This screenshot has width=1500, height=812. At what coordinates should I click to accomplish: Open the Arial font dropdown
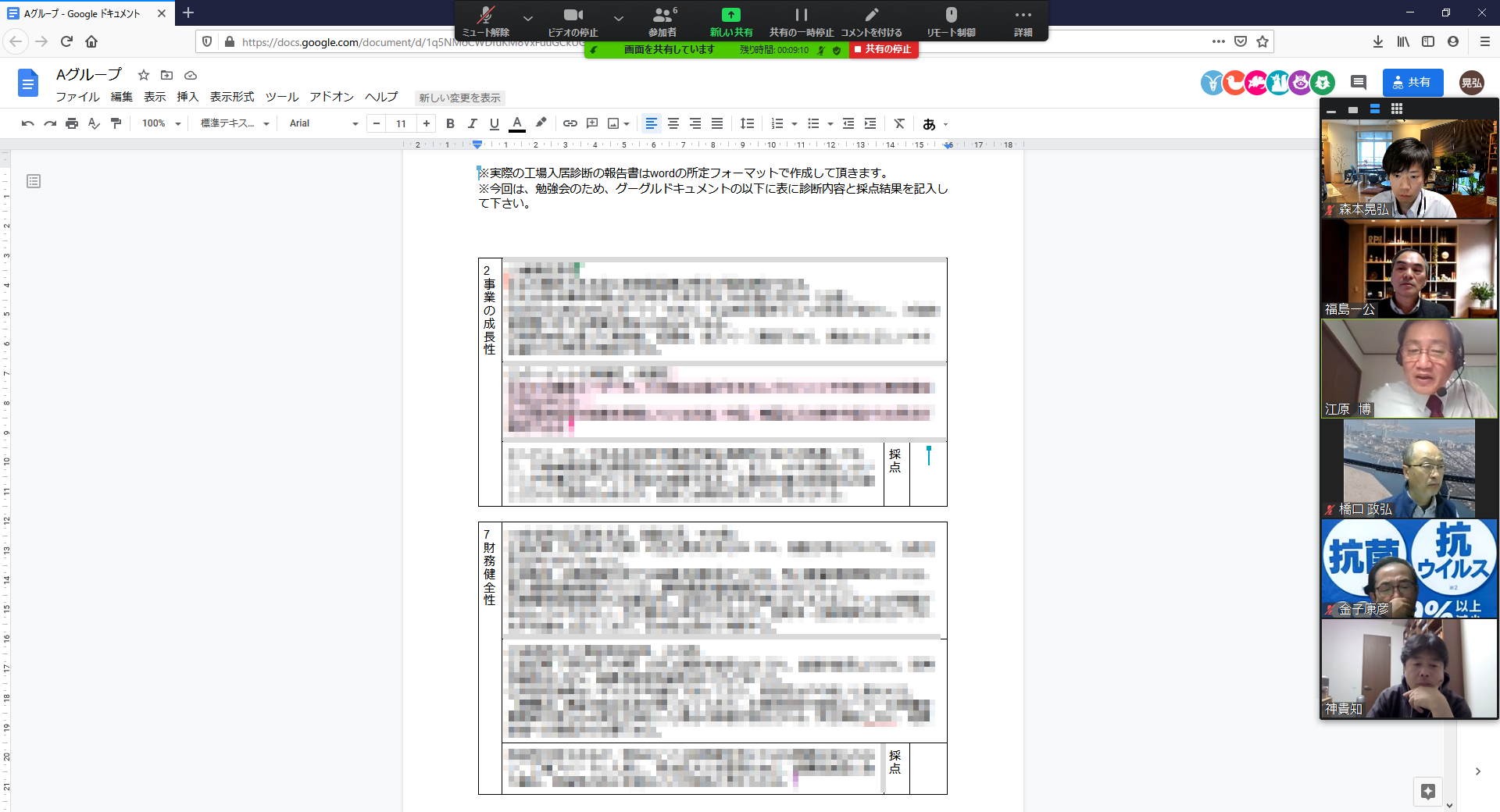point(323,123)
